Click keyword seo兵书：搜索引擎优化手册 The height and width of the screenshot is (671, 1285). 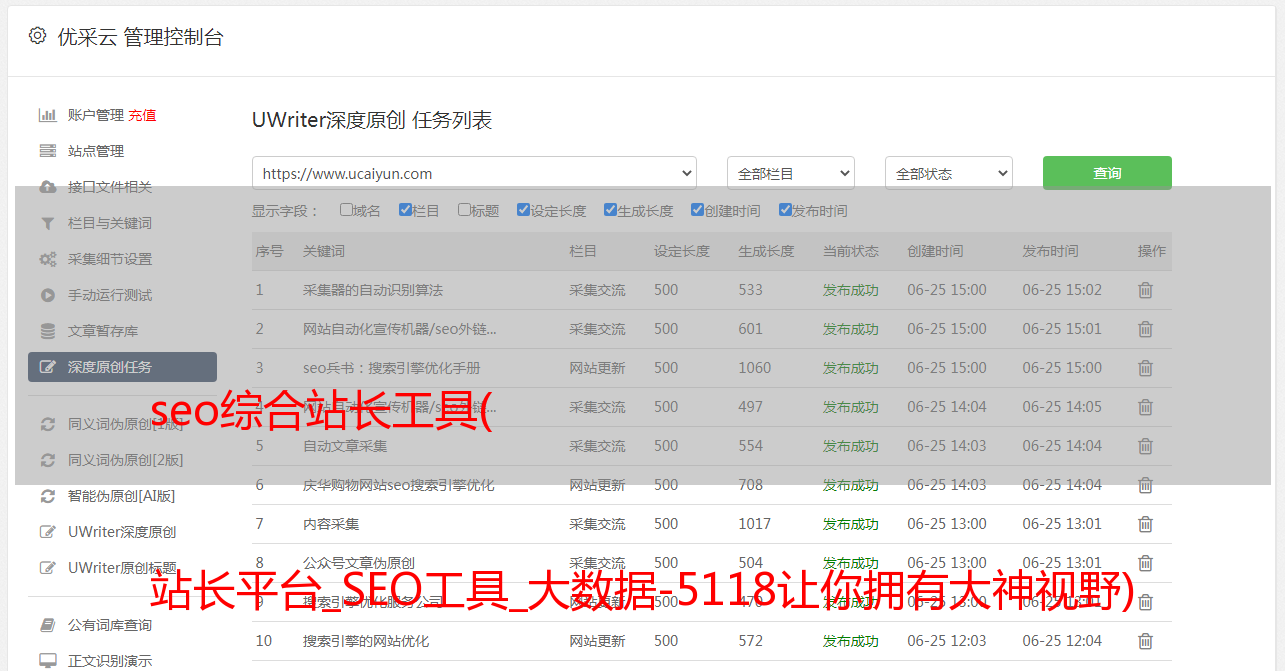392,368
